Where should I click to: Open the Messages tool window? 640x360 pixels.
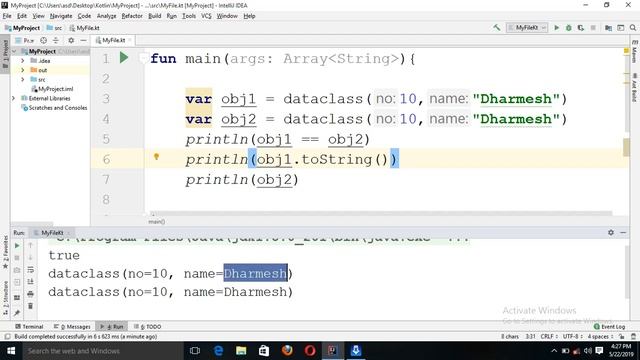pyautogui.click(x=72, y=327)
